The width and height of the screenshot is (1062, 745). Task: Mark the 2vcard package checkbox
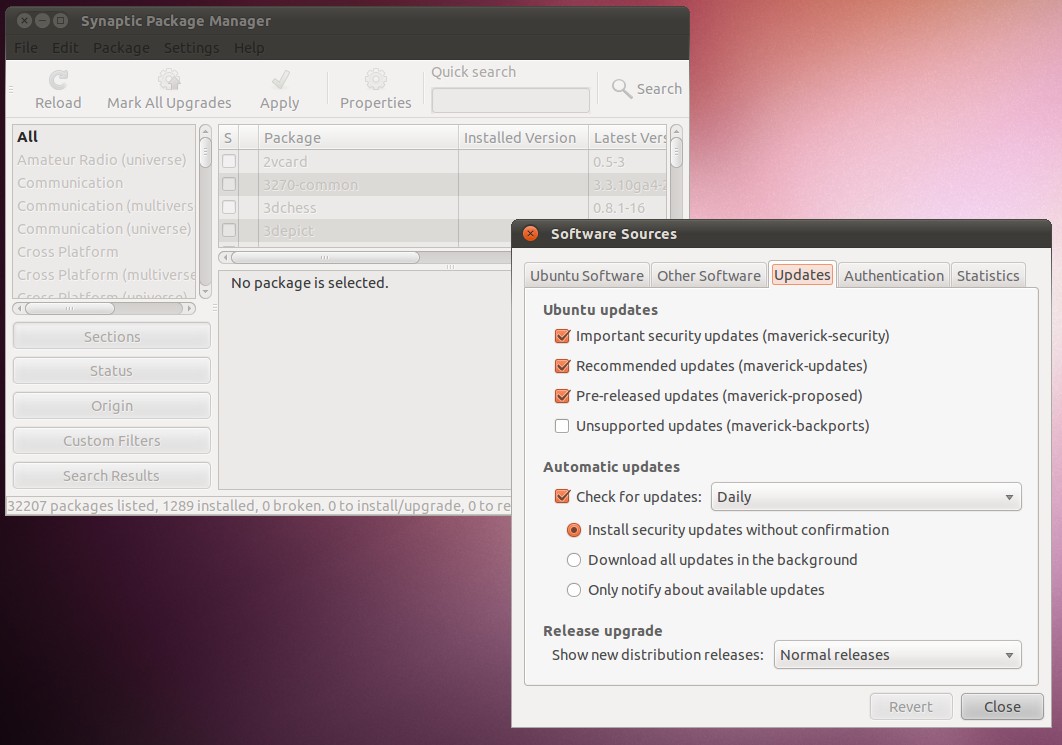coord(229,161)
